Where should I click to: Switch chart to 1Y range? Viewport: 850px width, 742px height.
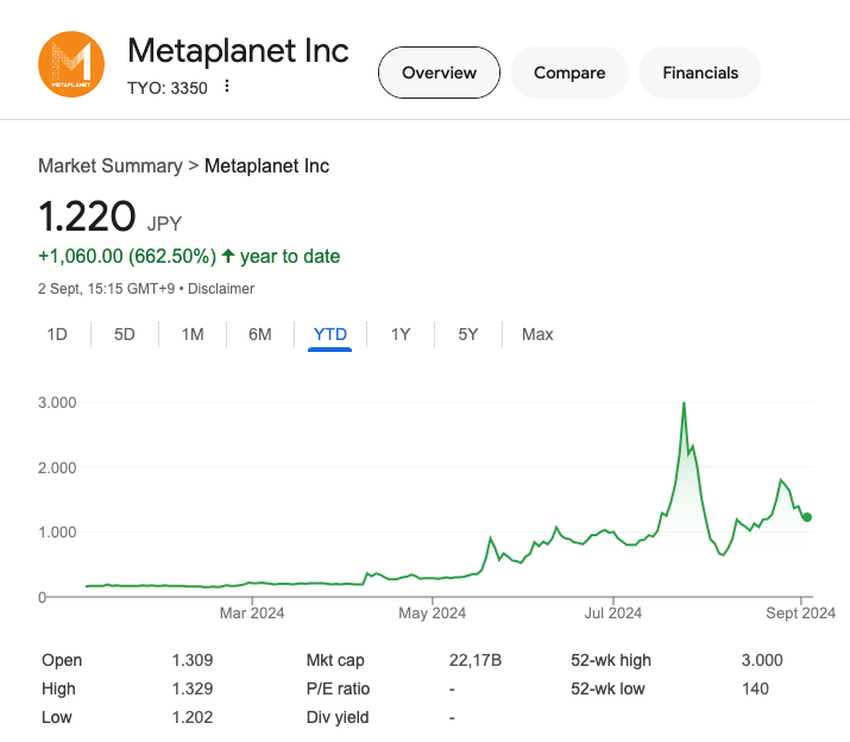(400, 334)
